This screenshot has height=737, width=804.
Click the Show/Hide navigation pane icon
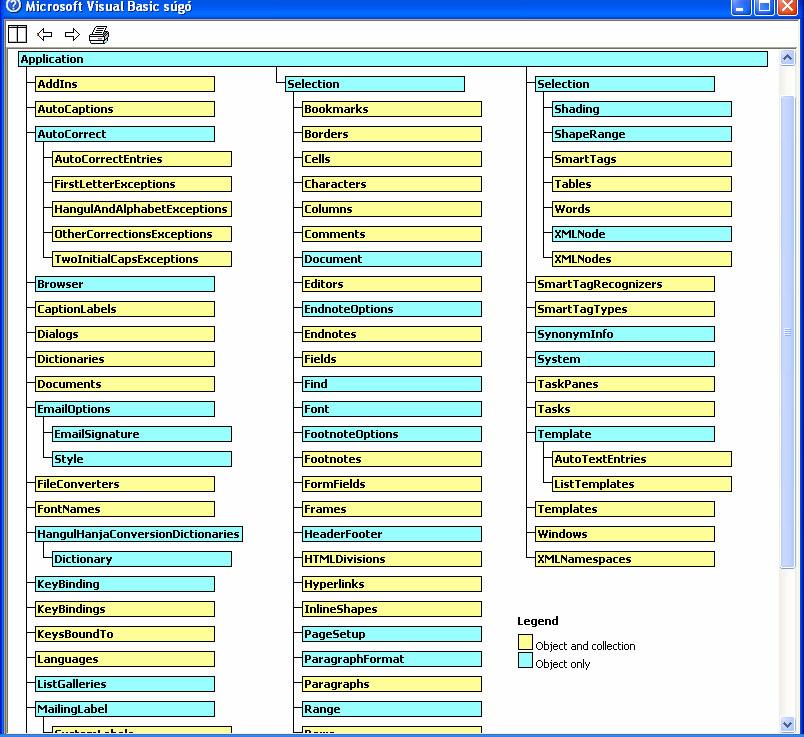tap(17, 34)
